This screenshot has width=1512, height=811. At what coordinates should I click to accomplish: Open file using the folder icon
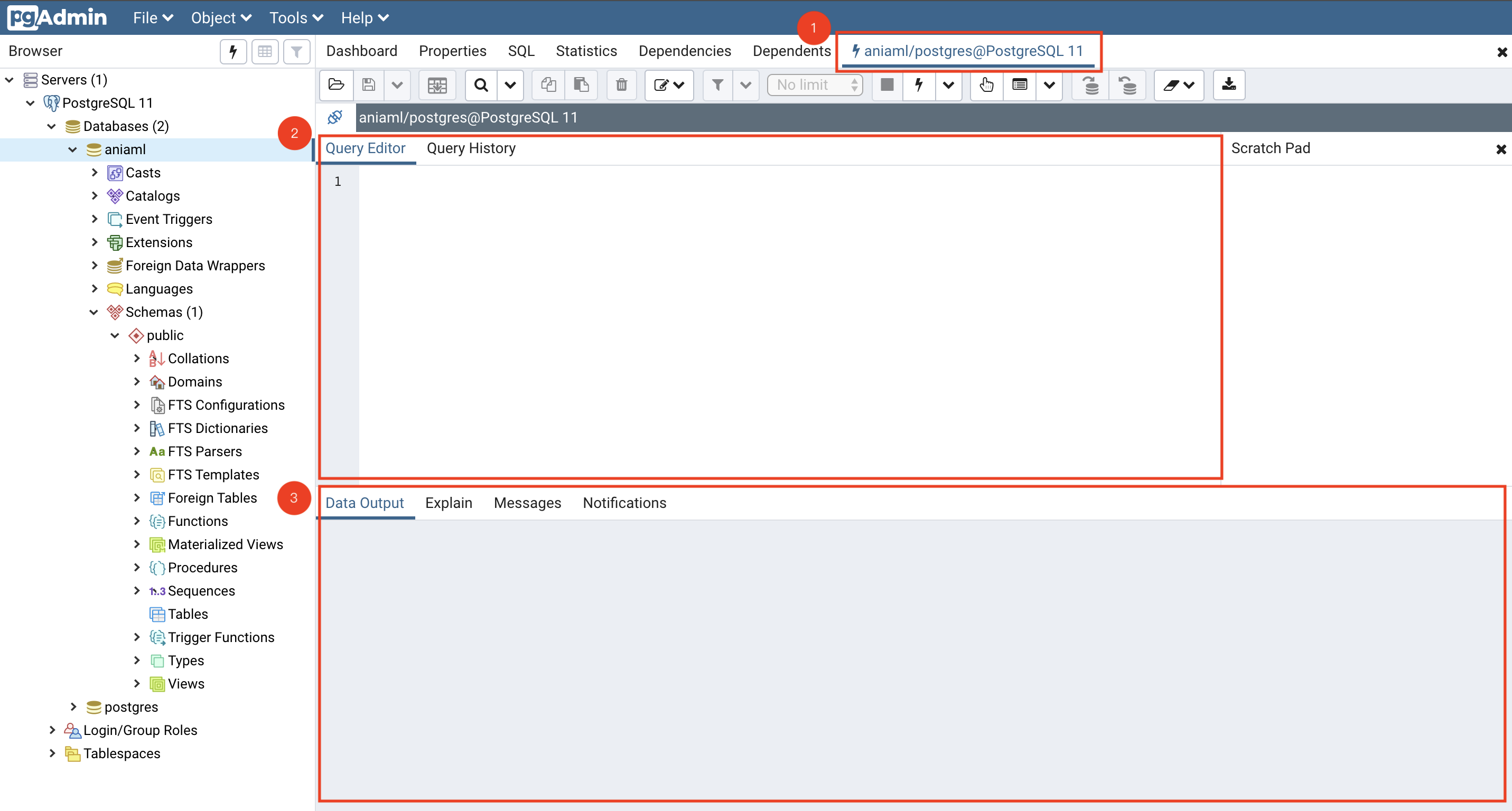pyautogui.click(x=337, y=85)
